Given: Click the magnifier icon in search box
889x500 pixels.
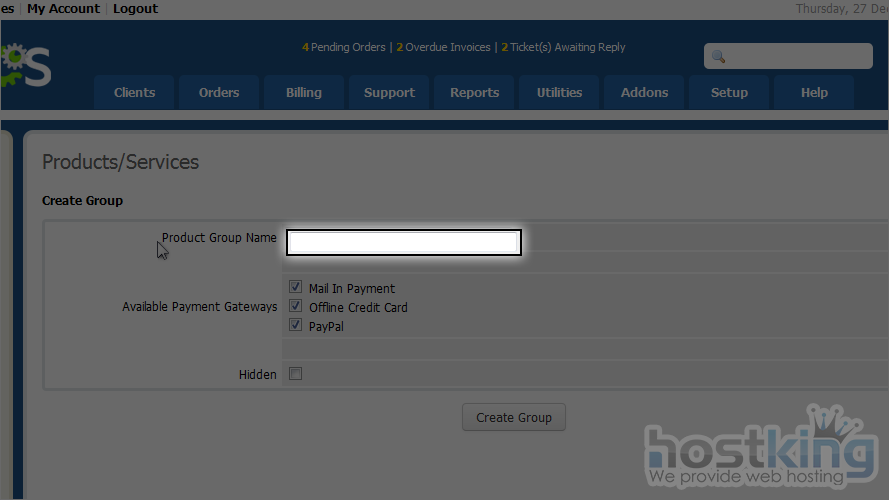Looking at the screenshot, I should pyautogui.click(x=718, y=57).
